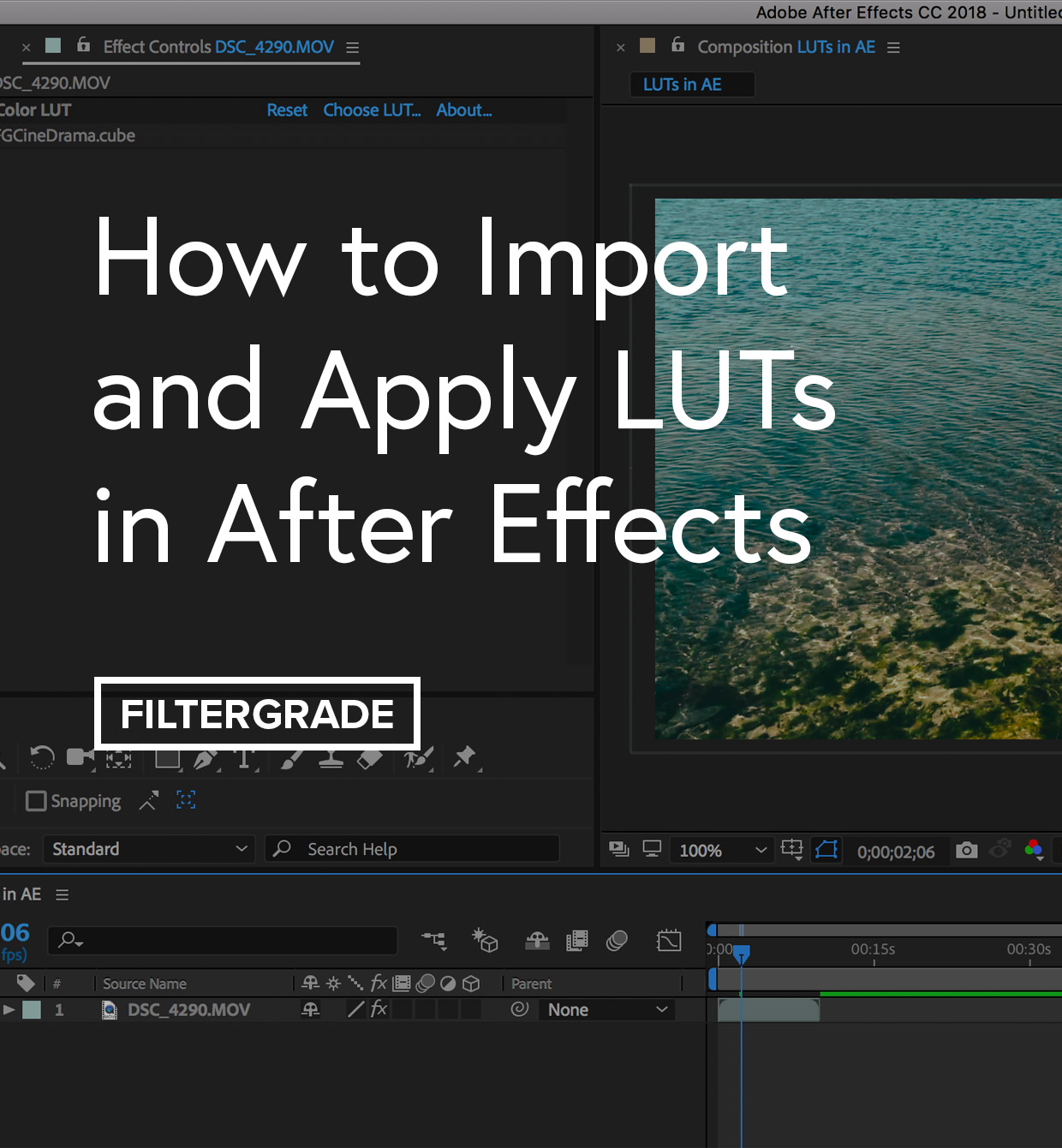The height and width of the screenshot is (1148, 1062).
Task: Enable the Snapping checkbox
Action: tap(36, 801)
